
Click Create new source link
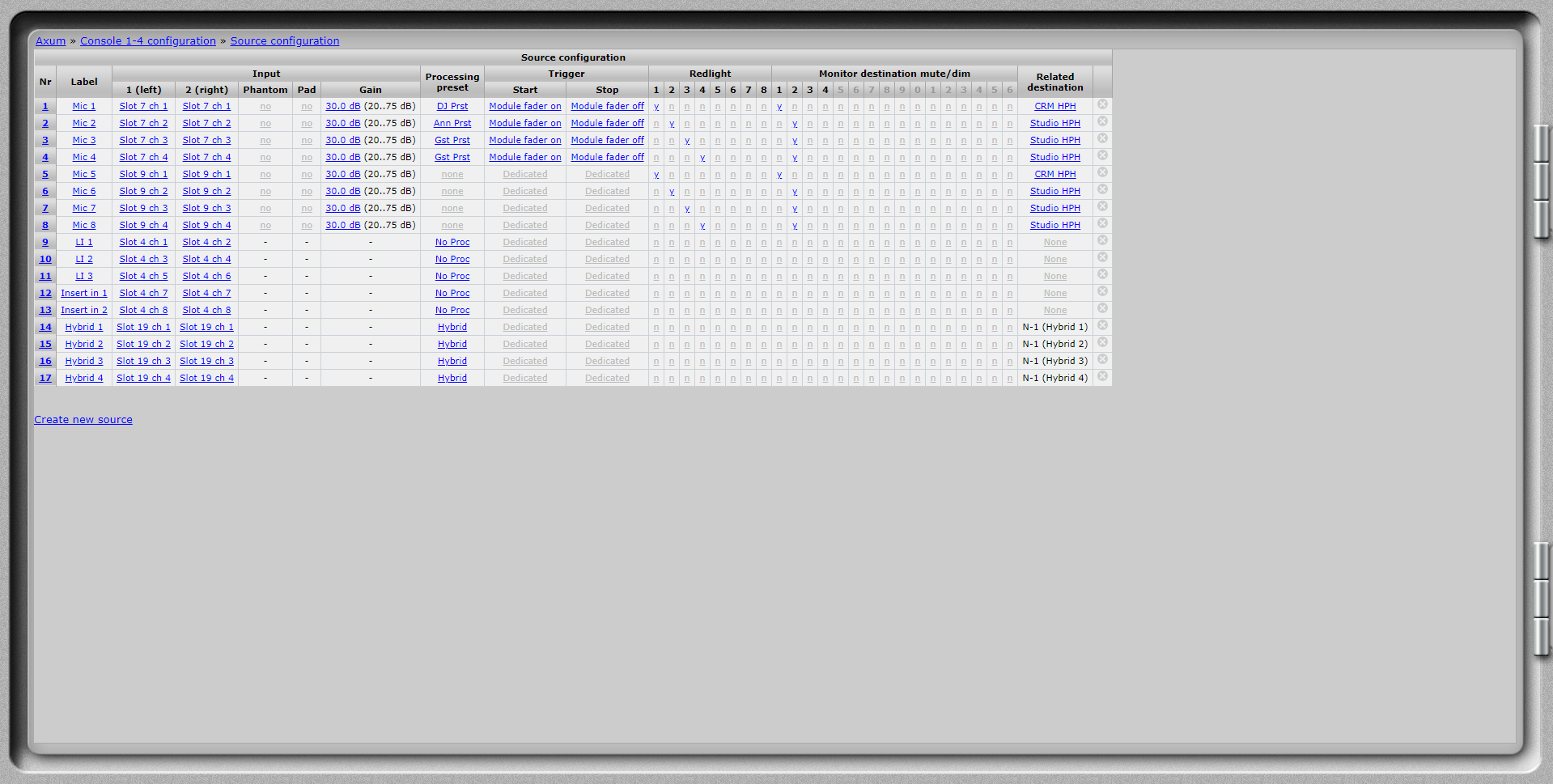83,420
